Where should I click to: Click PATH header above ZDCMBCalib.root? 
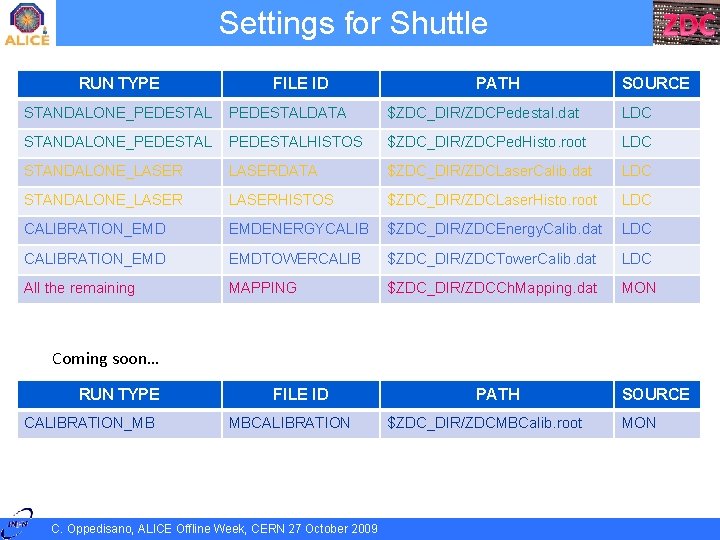coord(497,394)
